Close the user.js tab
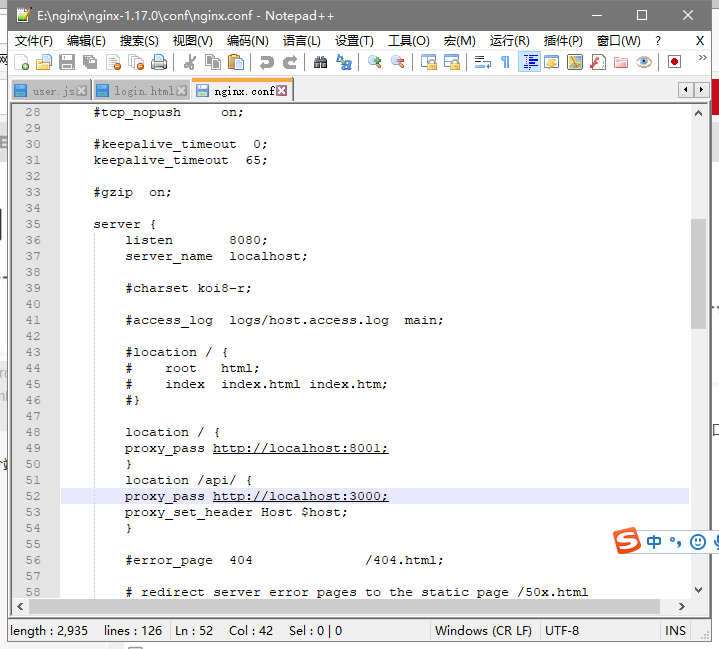719x649 pixels. [82, 91]
